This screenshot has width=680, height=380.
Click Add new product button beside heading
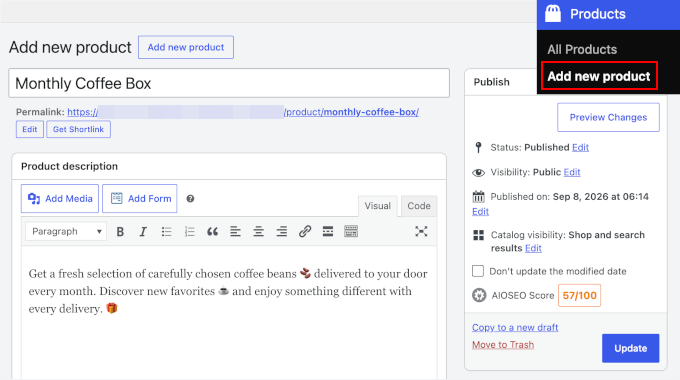click(186, 47)
